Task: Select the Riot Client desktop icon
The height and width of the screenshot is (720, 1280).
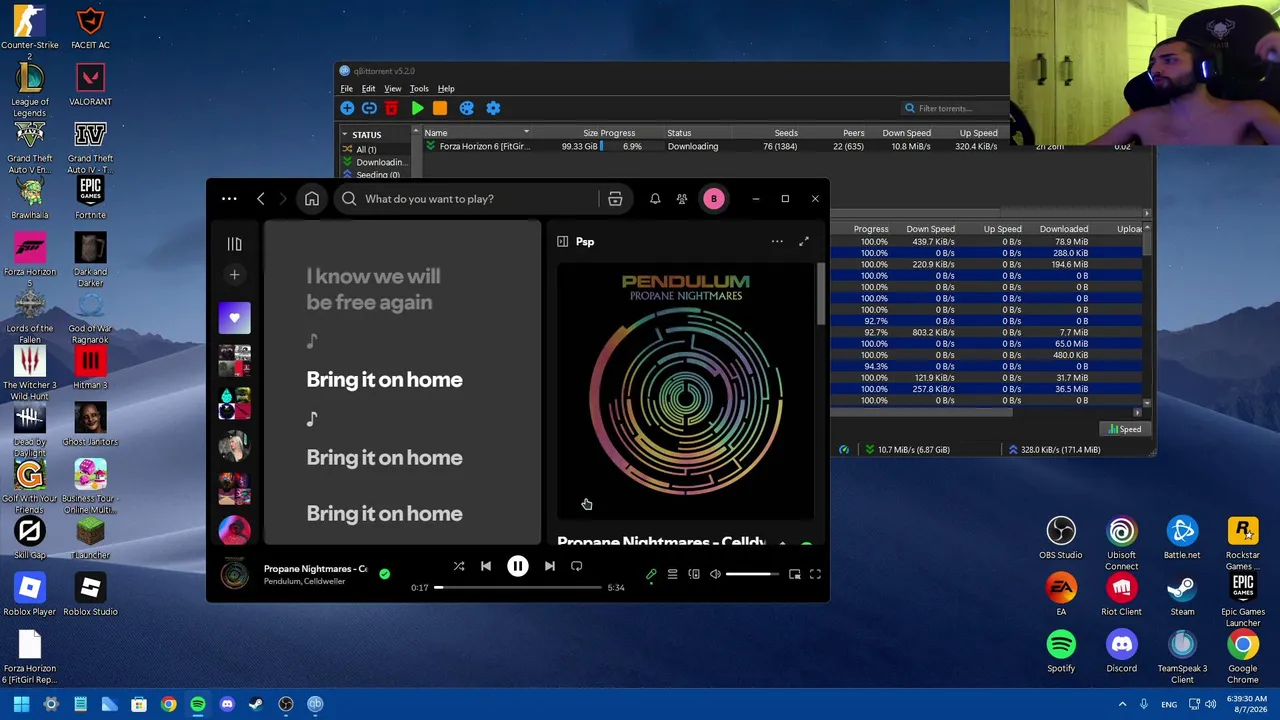Action: (1121, 595)
